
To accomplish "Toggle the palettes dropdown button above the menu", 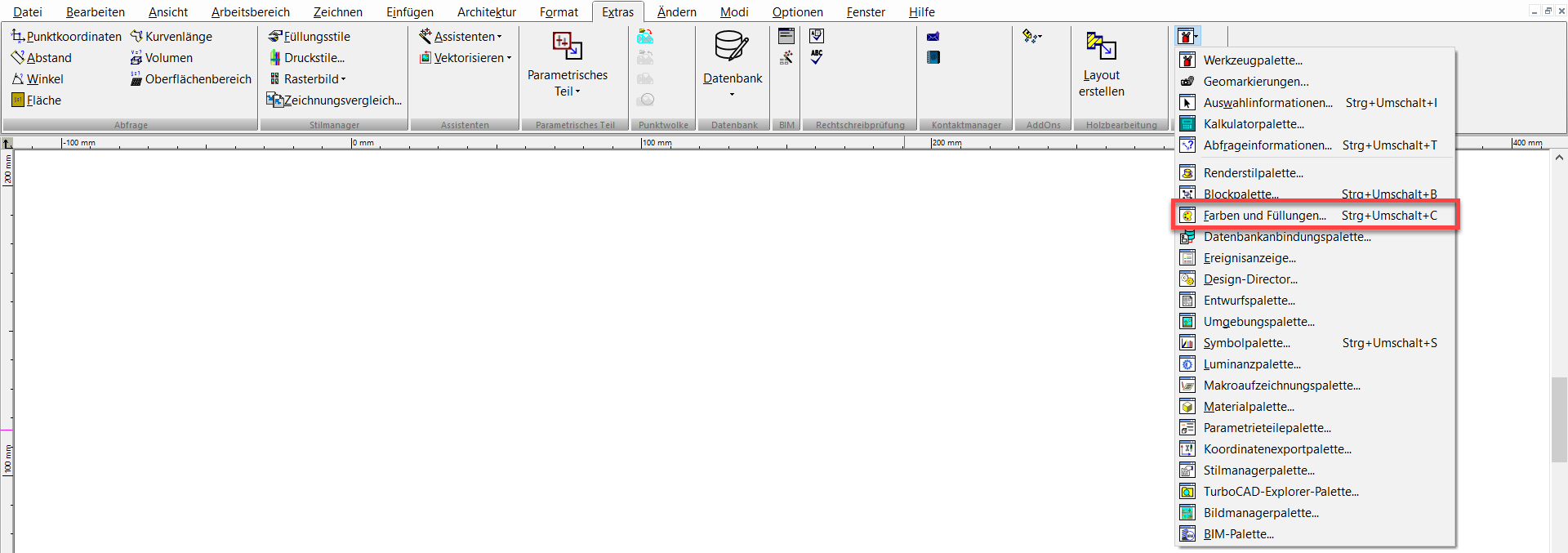I will (1188, 37).
